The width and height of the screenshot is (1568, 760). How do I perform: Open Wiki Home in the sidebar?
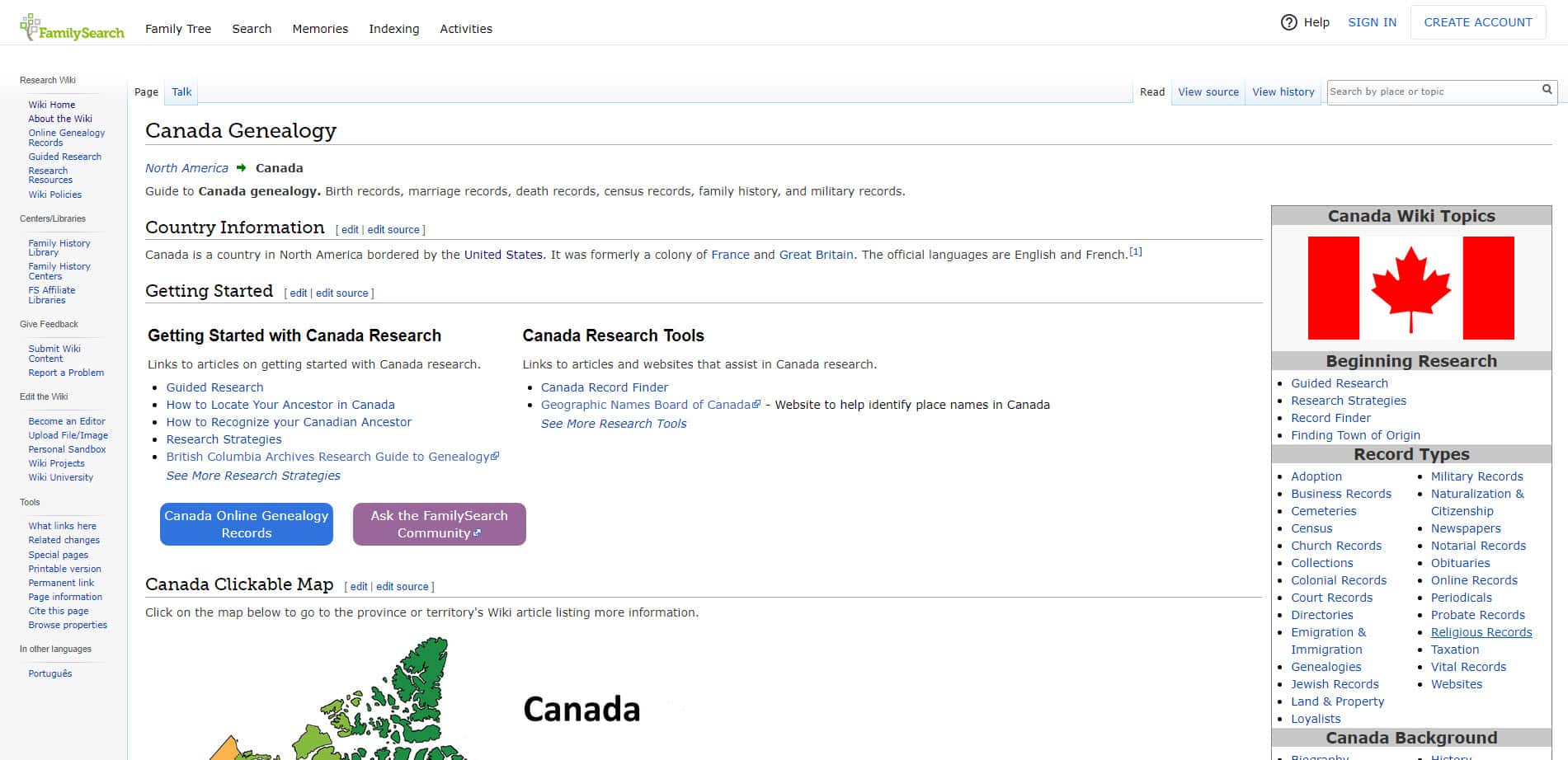pyautogui.click(x=51, y=105)
